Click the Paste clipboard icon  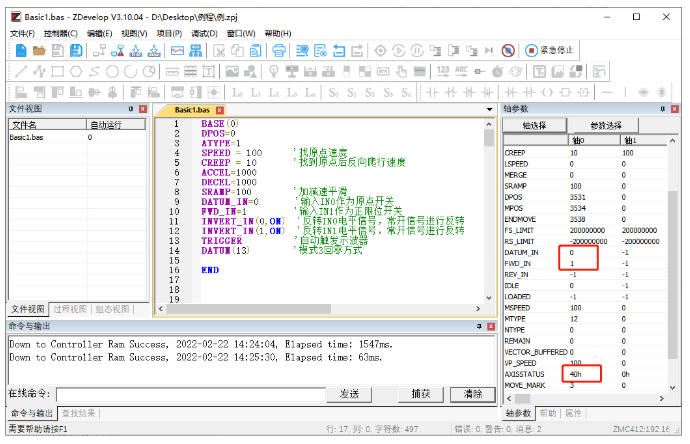click(x=255, y=51)
